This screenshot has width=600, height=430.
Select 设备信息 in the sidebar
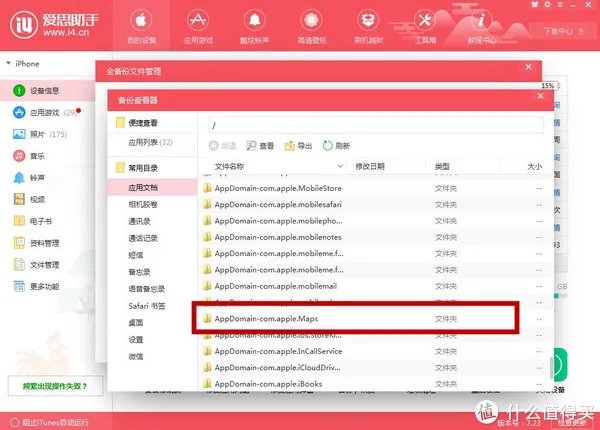pyautogui.click(x=48, y=91)
